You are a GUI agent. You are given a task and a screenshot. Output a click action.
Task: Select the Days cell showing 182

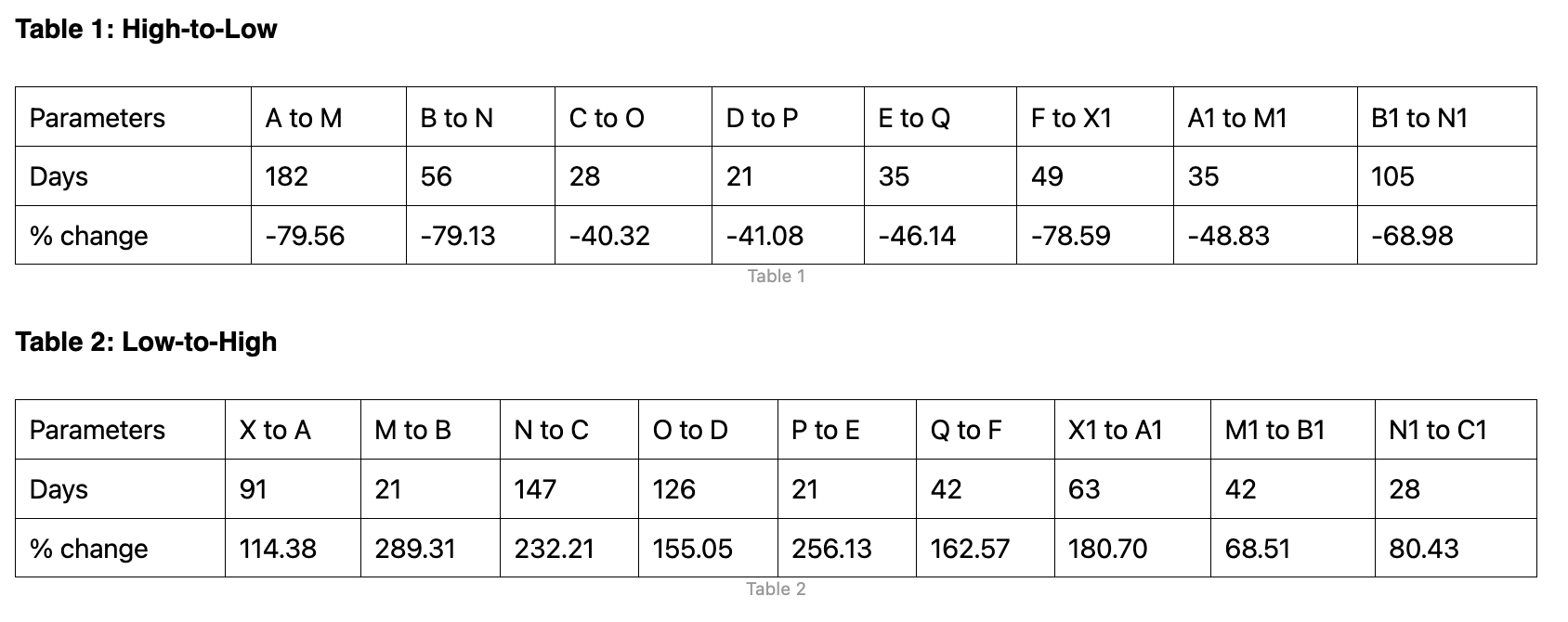(329, 175)
